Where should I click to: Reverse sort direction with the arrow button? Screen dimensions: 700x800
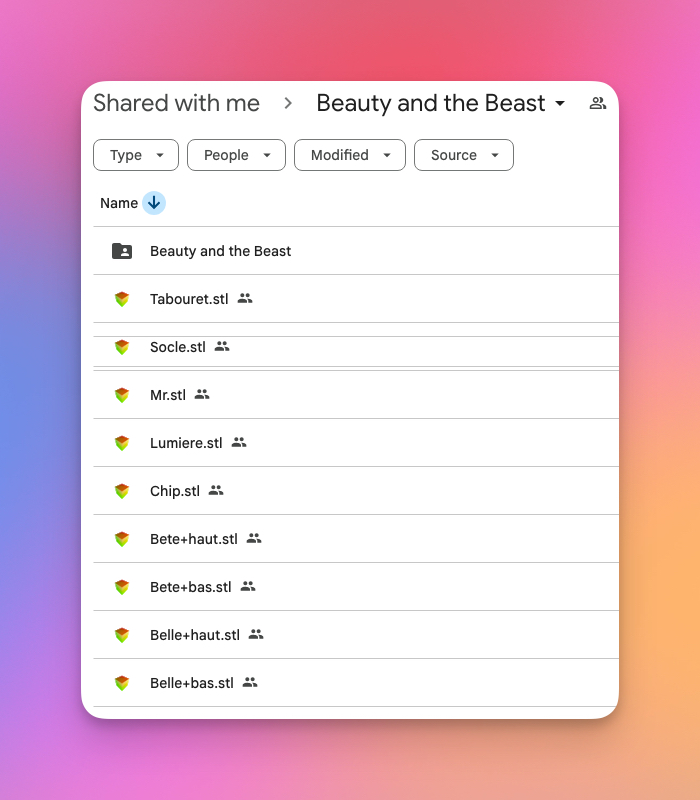[x=154, y=203]
